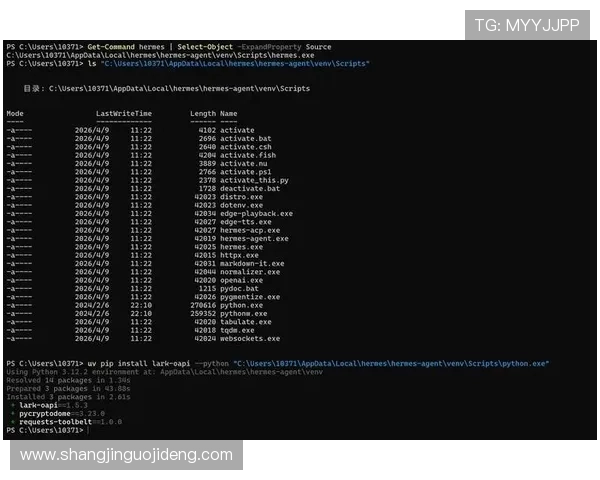Click the tabulate.exe entry
This screenshot has width=600, height=480.
[246, 322]
